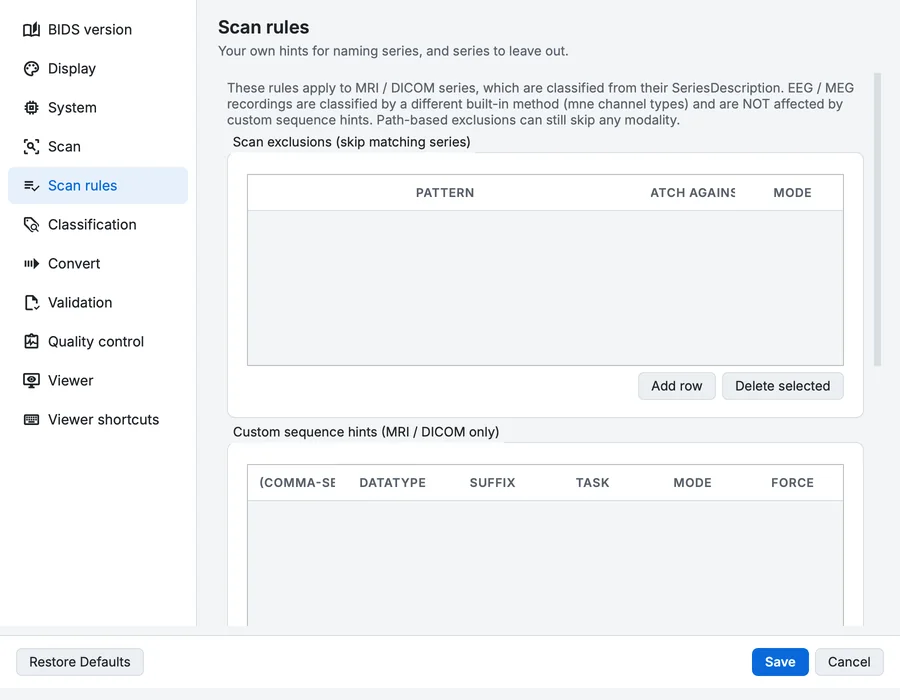Image resolution: width=900 pixels, height=700 pixels.
Task: Click the DATATYPE column header
Action: click(x=393, y=483)
